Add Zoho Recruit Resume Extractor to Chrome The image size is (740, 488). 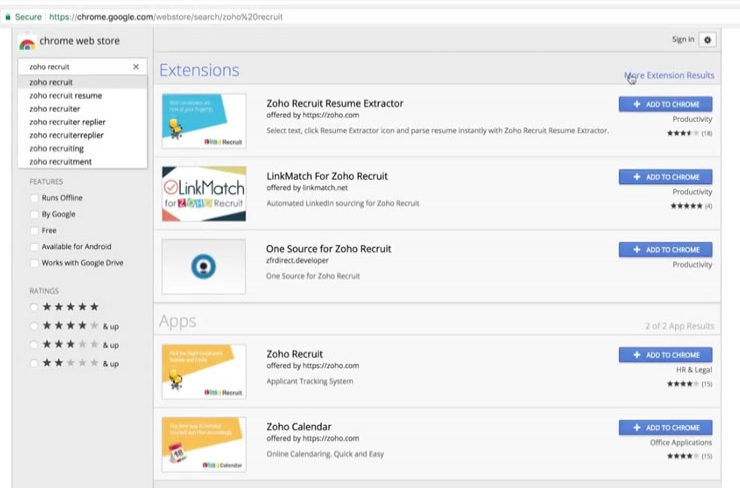point(665,104)
